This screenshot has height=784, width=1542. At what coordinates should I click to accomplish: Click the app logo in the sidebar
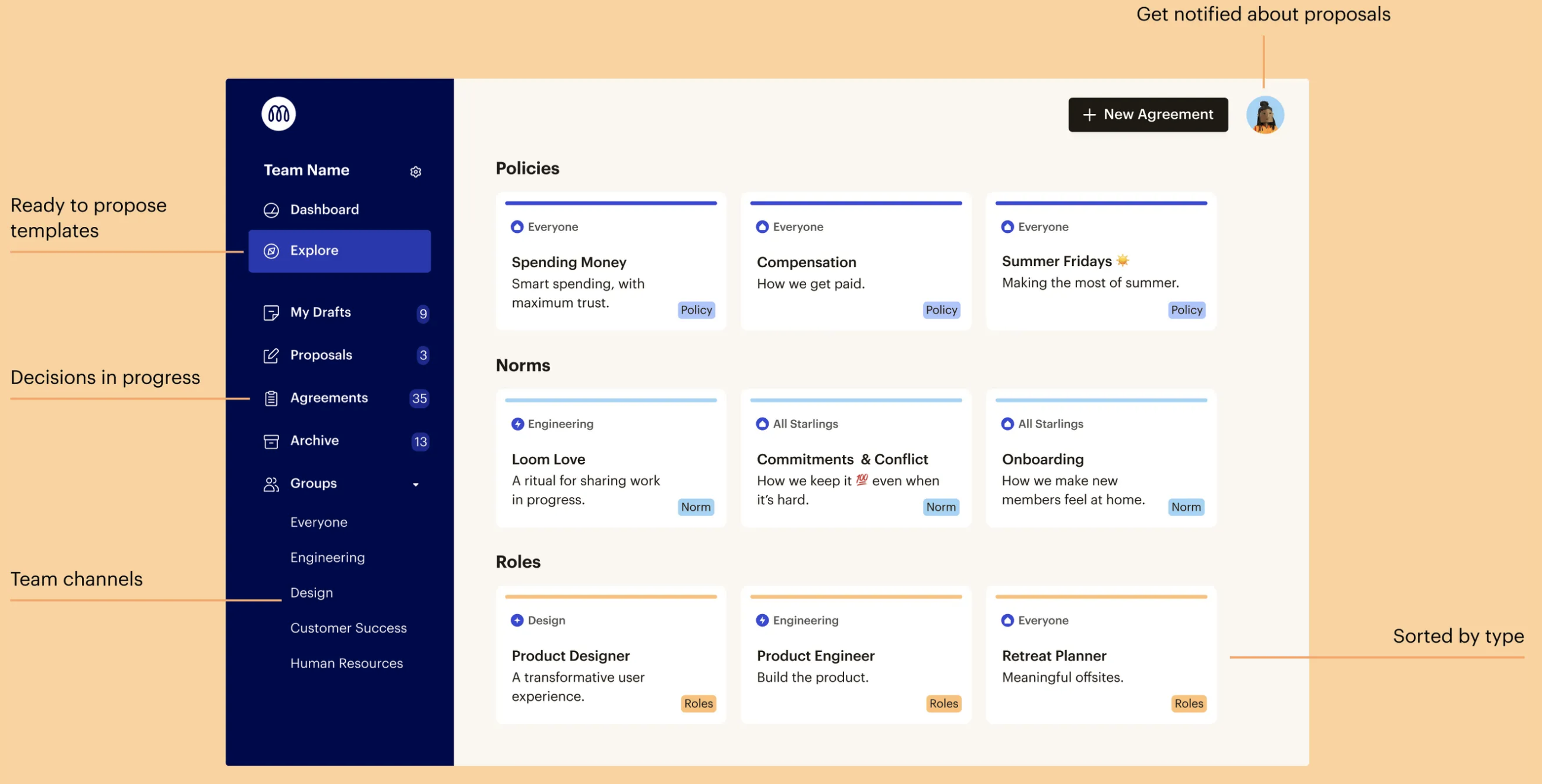coord(279,113)
